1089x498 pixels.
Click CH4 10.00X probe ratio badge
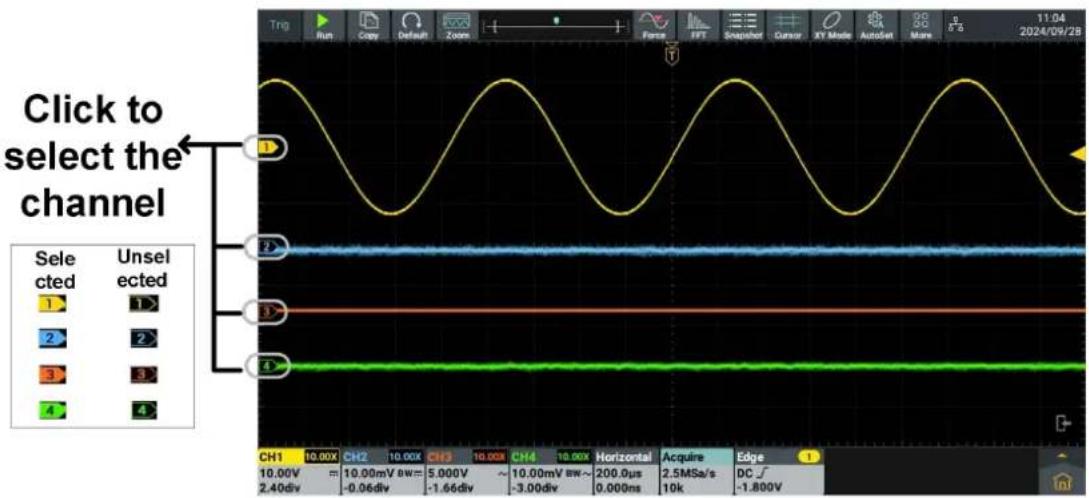click(573, 457)
